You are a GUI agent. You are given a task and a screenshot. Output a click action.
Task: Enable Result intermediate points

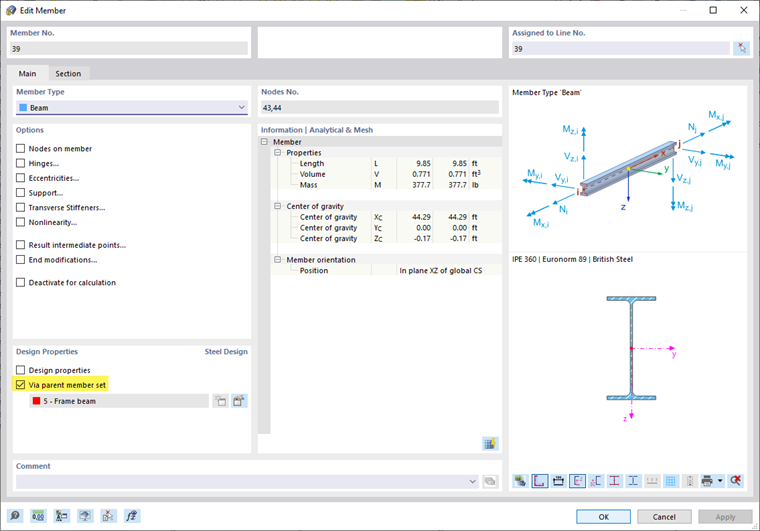tap(20, 245)
